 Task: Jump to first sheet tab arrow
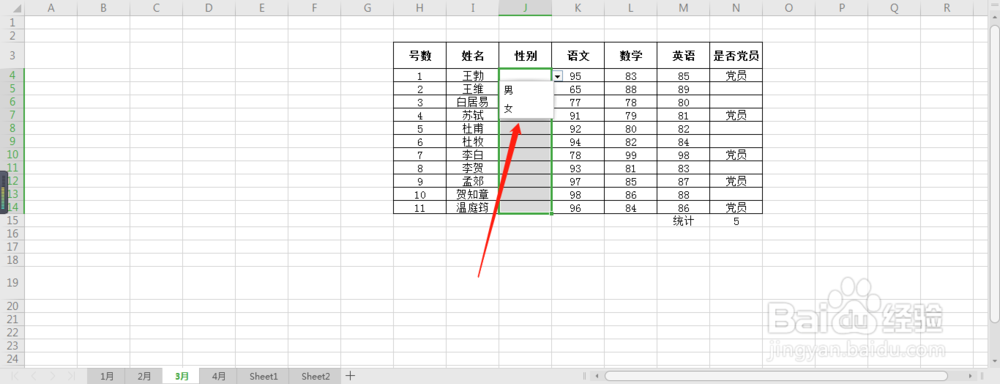click(x=15, y=376)
